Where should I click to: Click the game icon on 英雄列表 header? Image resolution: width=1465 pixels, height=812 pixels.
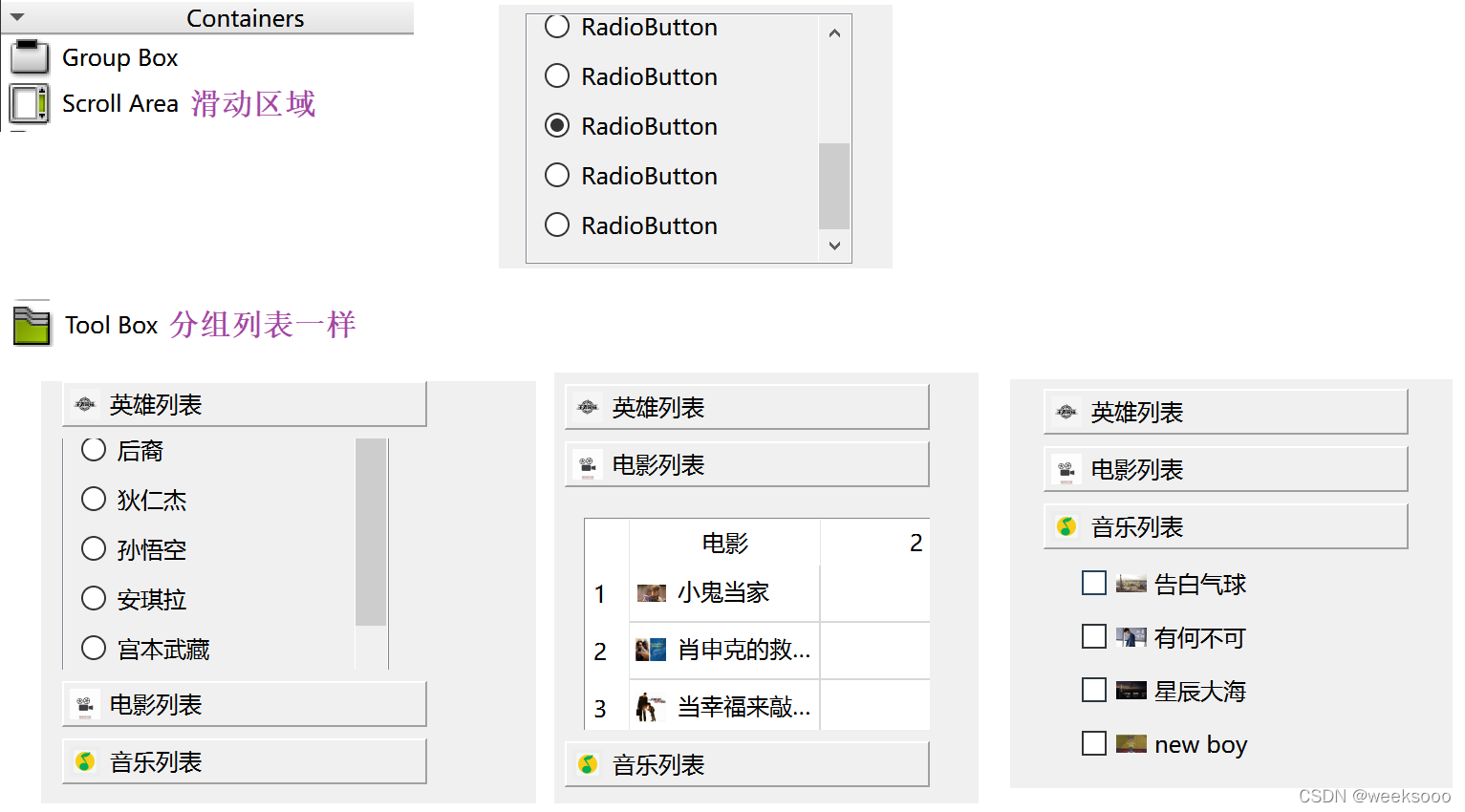(x=84, y=404)
